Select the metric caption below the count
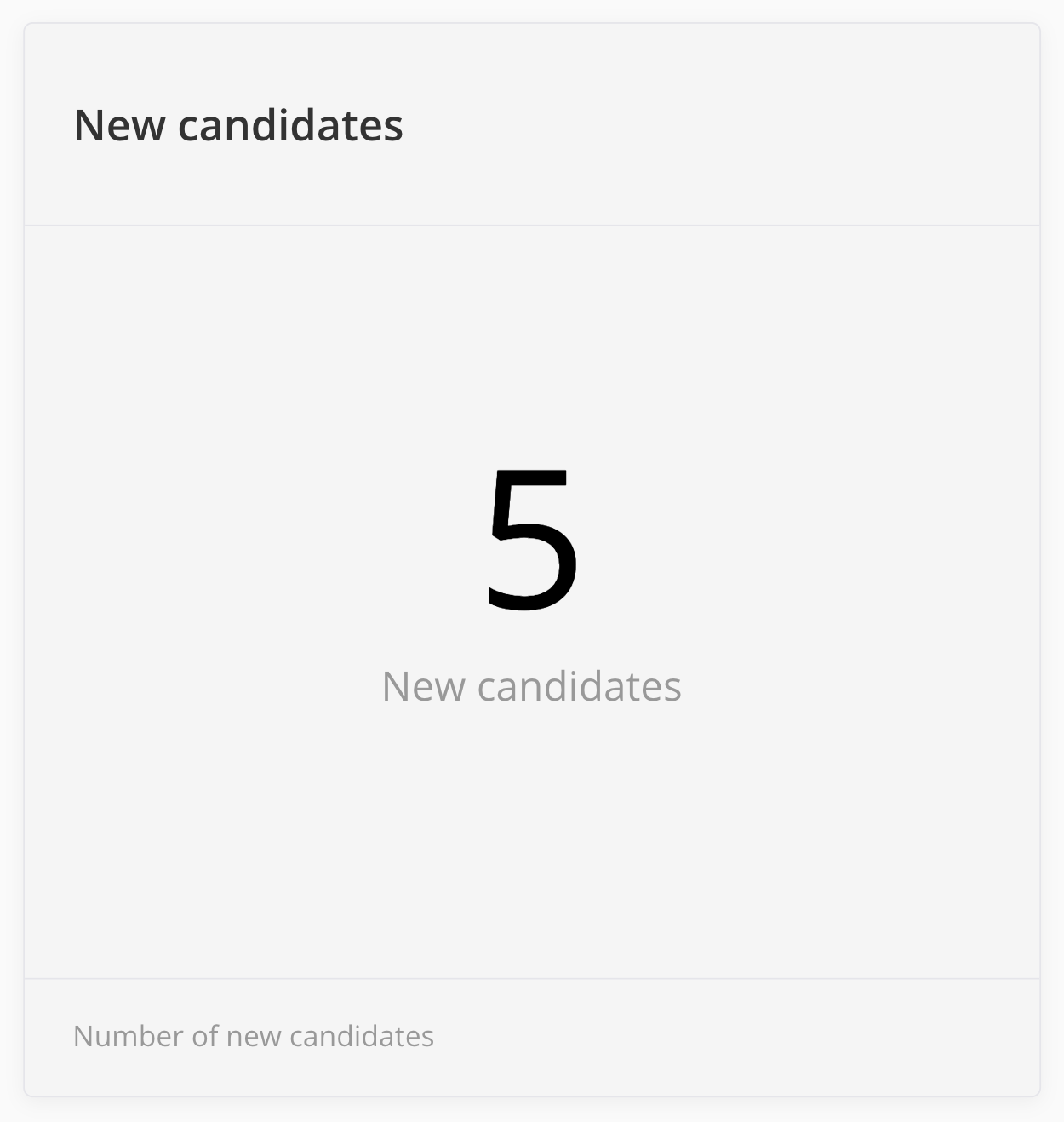 [531, 686]
